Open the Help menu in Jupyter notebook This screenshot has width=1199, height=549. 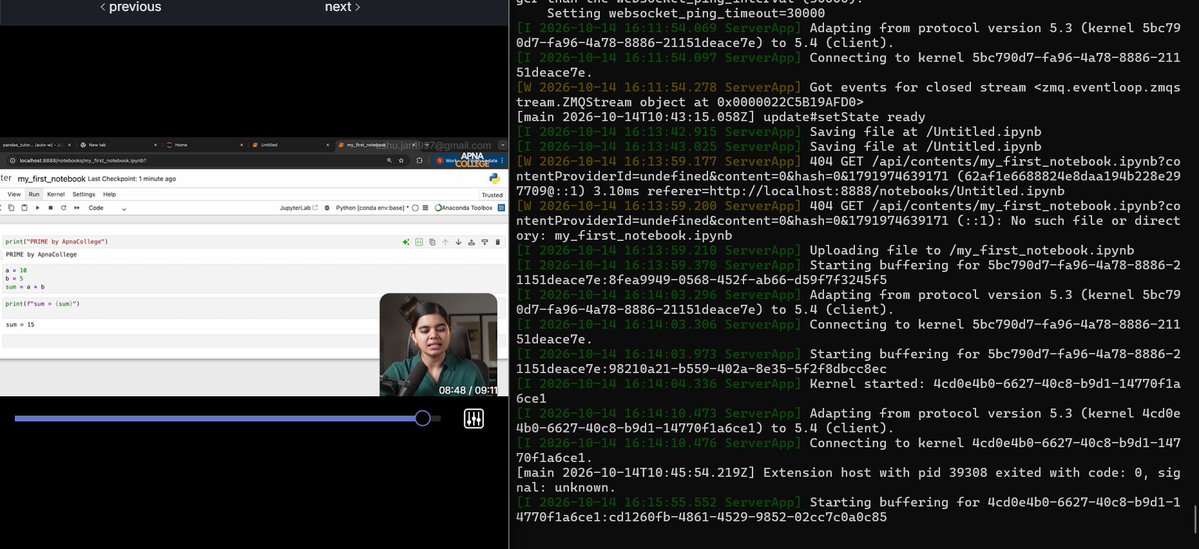click(109, 194)
